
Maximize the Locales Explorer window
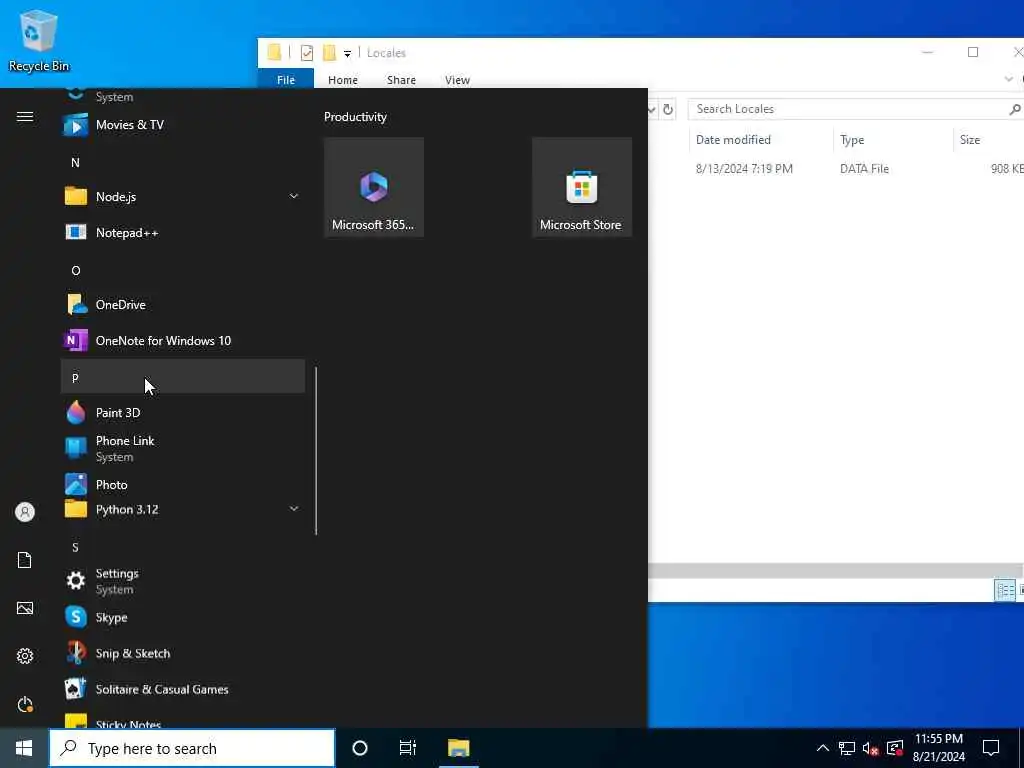[972, 52]
